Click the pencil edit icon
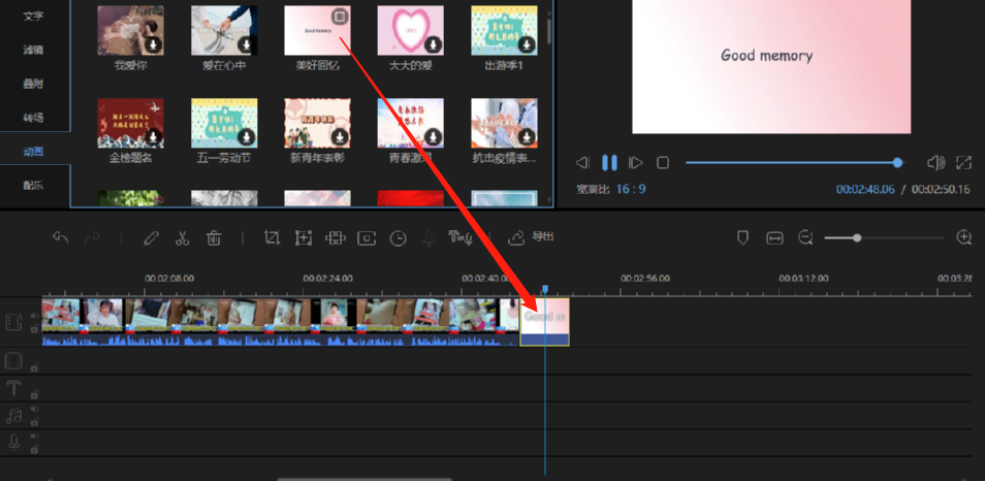This screenshot has height=481, width=985. [x=151, y=238]
